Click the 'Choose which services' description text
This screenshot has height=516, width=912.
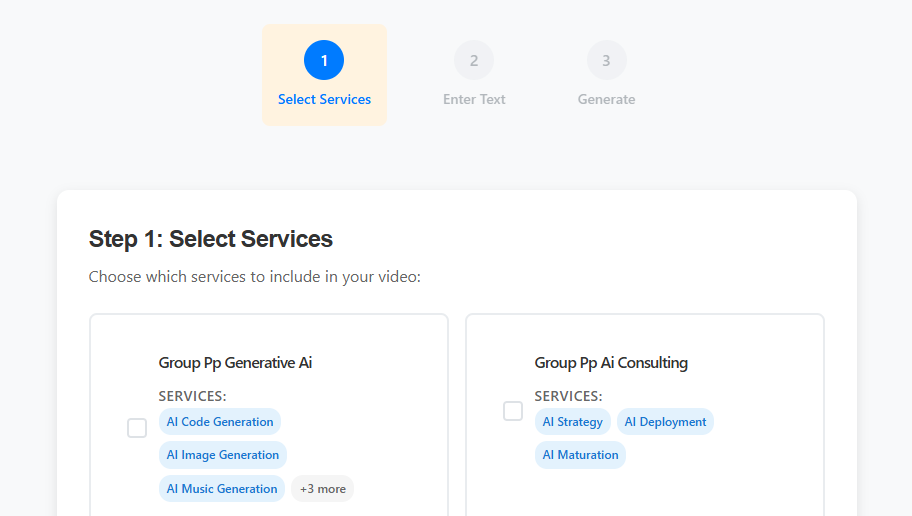254,277
